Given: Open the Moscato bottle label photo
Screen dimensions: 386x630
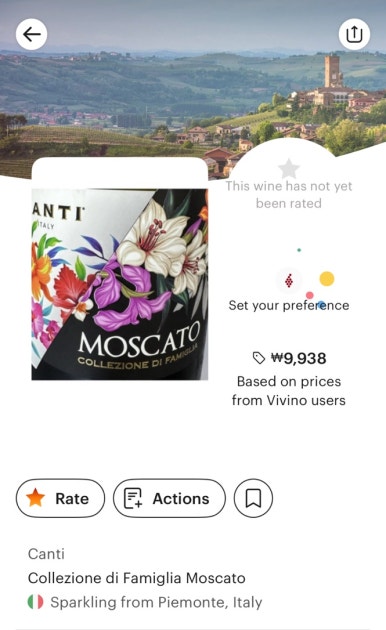Looking at the screenshot, I should 120,284.
